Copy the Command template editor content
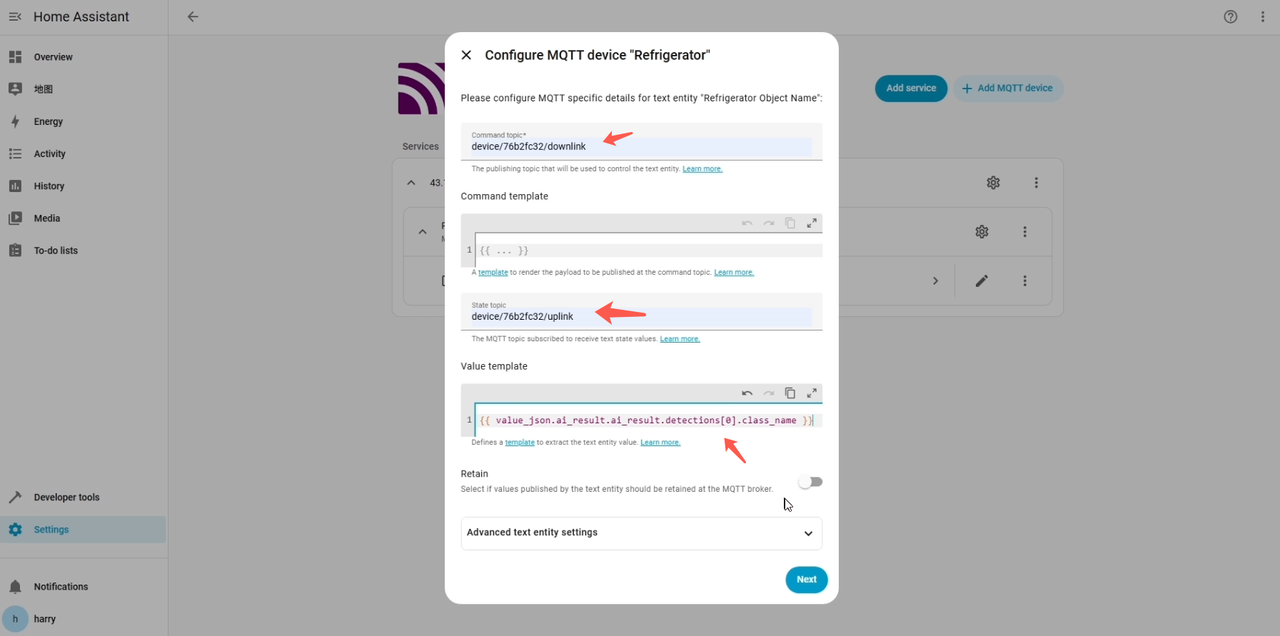This screenshot has width=1280, height=636. coord(790,223)
